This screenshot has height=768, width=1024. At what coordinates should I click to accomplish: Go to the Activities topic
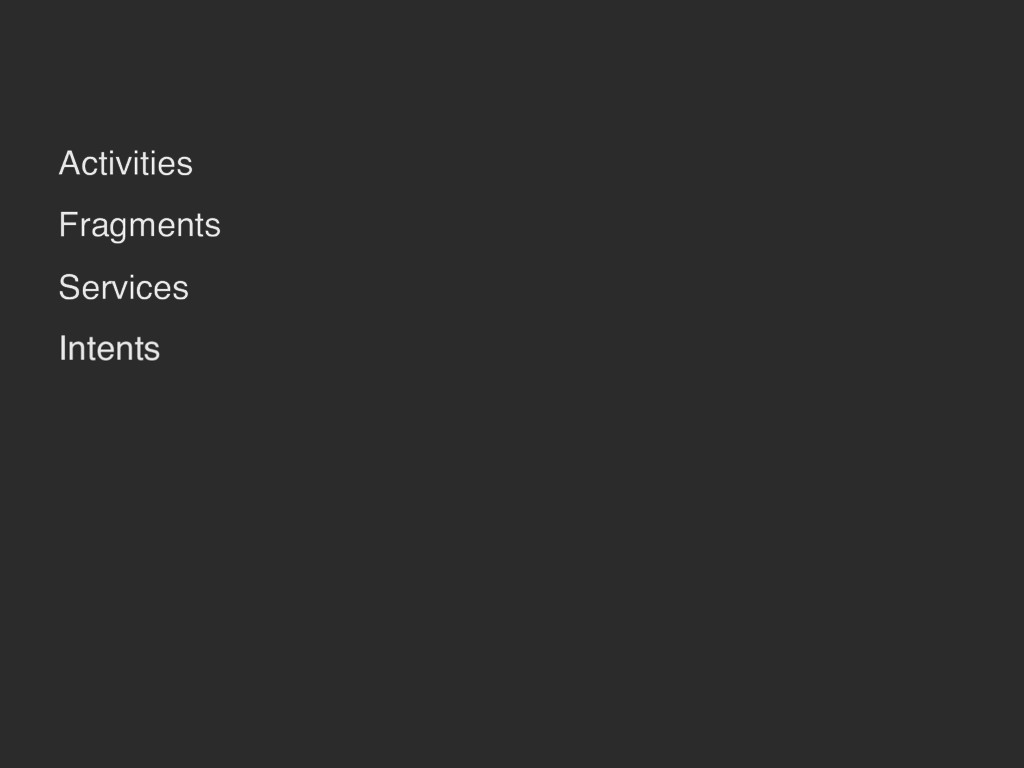point(125,163)
